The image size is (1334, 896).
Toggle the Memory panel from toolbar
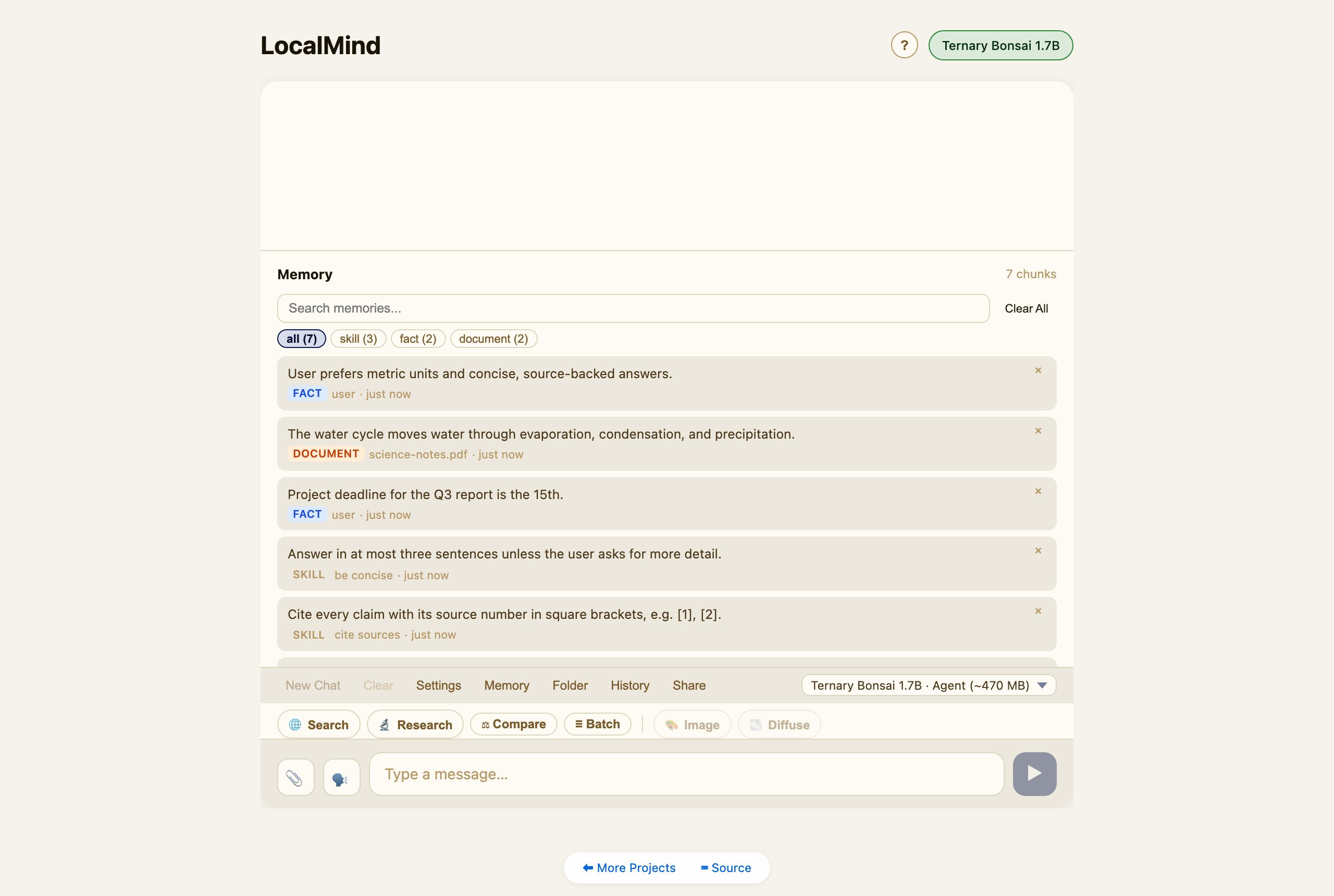(507, 685)
